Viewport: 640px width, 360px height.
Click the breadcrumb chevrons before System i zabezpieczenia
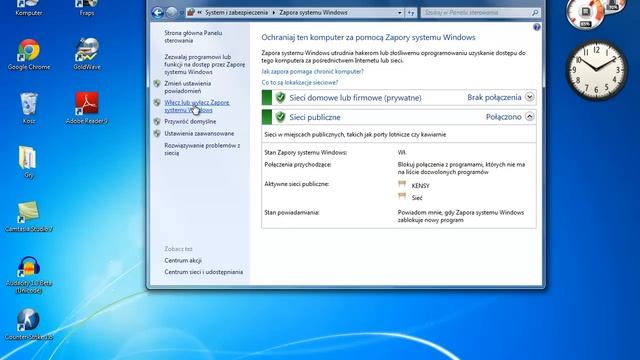200,13
